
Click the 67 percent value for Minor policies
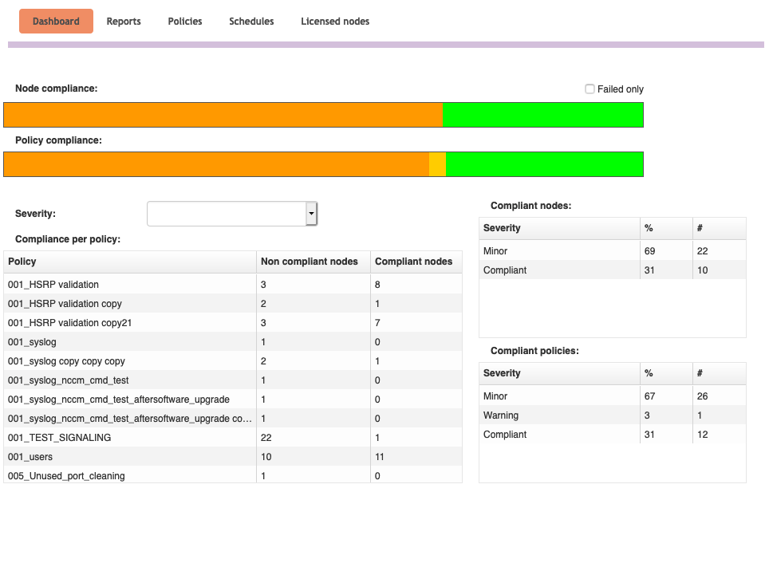click(650, 396)
